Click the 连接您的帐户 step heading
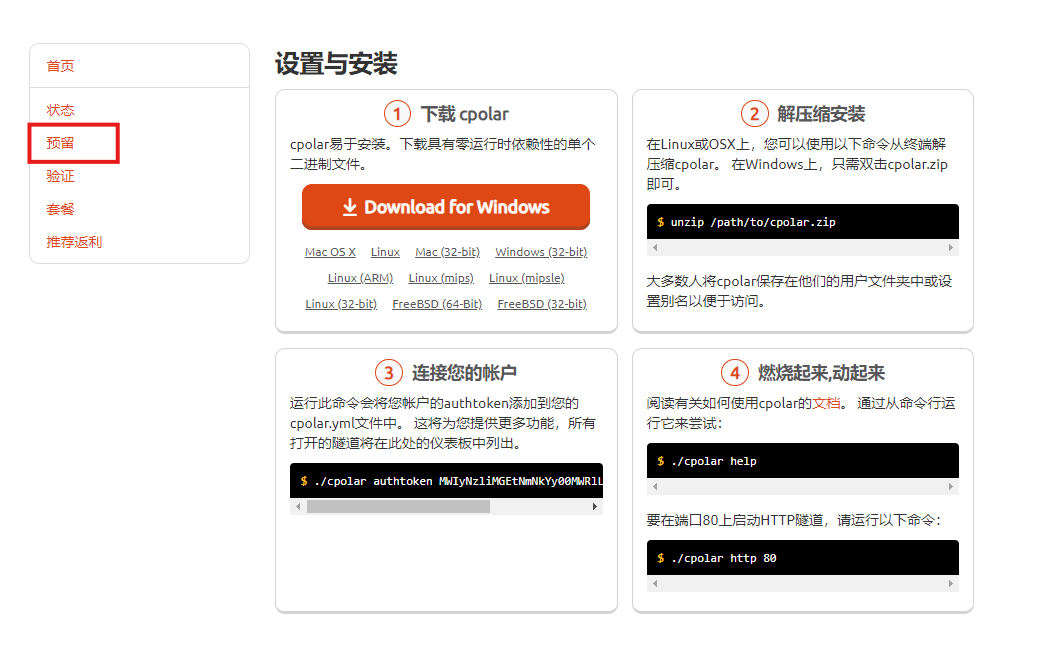This screenshot has width=1053, height=651. click(464, 373)
